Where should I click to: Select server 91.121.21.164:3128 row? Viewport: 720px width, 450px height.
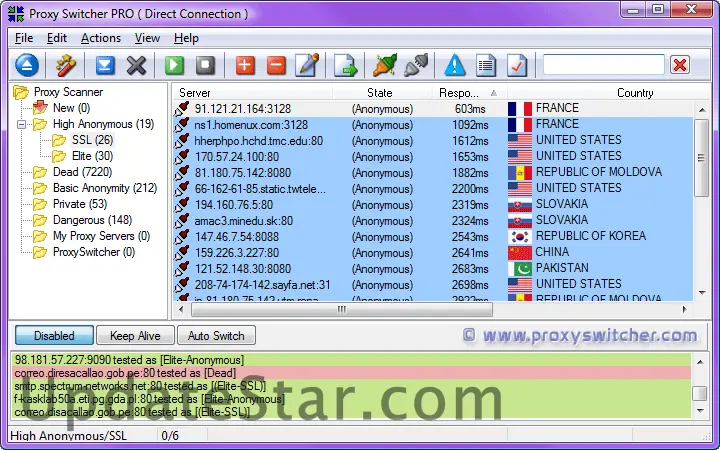click(433, 109)
